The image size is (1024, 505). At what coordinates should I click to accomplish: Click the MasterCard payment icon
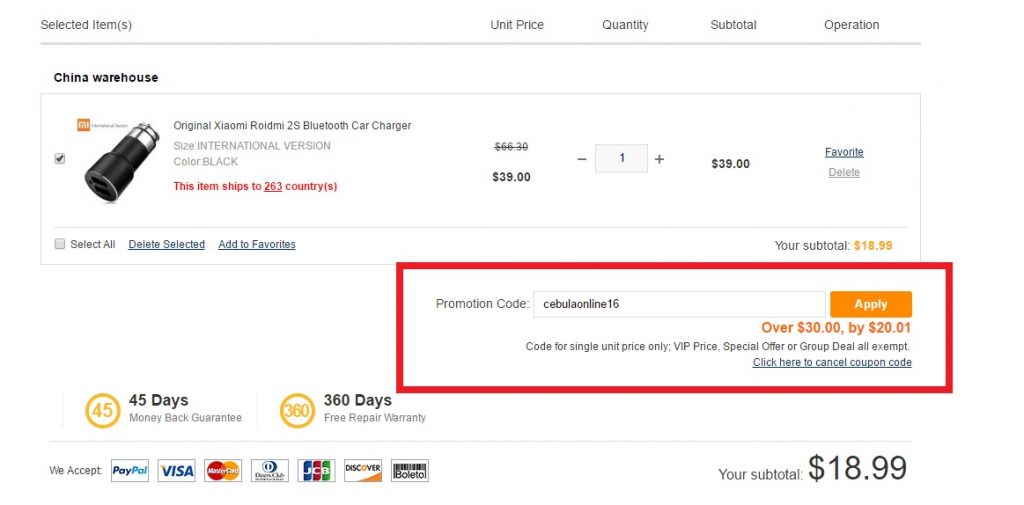[222, 470]
